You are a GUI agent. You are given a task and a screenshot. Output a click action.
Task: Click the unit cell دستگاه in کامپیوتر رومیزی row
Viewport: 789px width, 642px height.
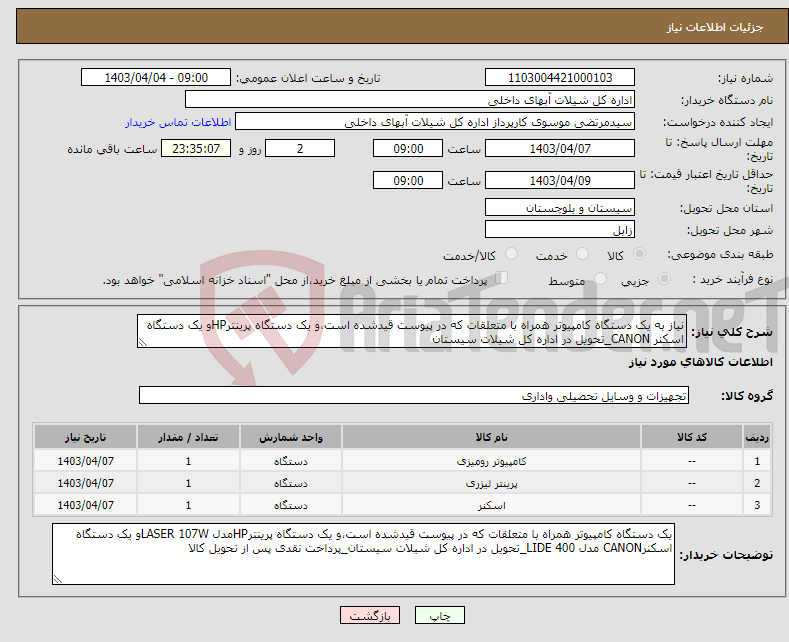click(x=291, y=461)
